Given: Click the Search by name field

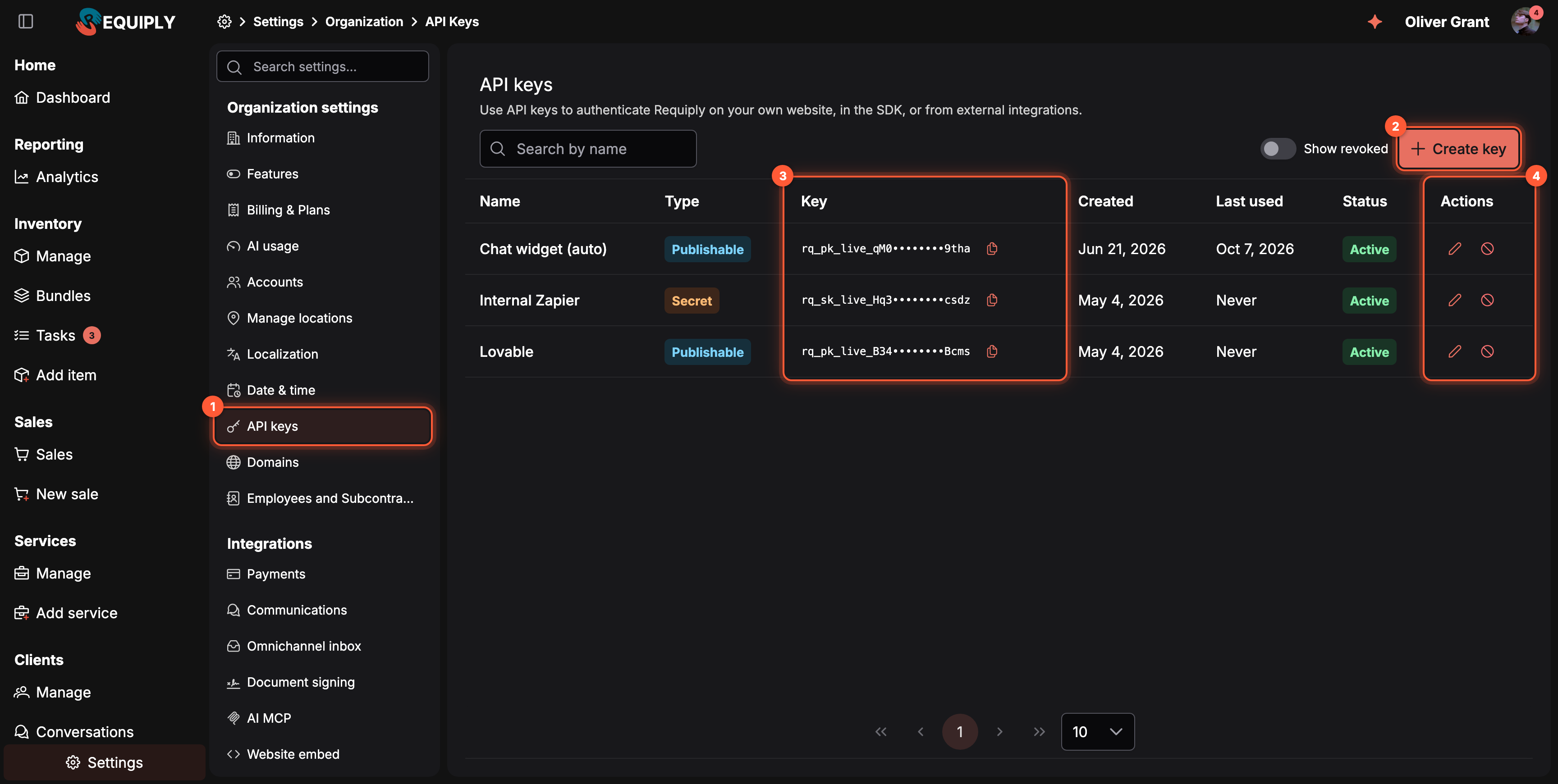Looking at the screenshot, I should 588,149.
